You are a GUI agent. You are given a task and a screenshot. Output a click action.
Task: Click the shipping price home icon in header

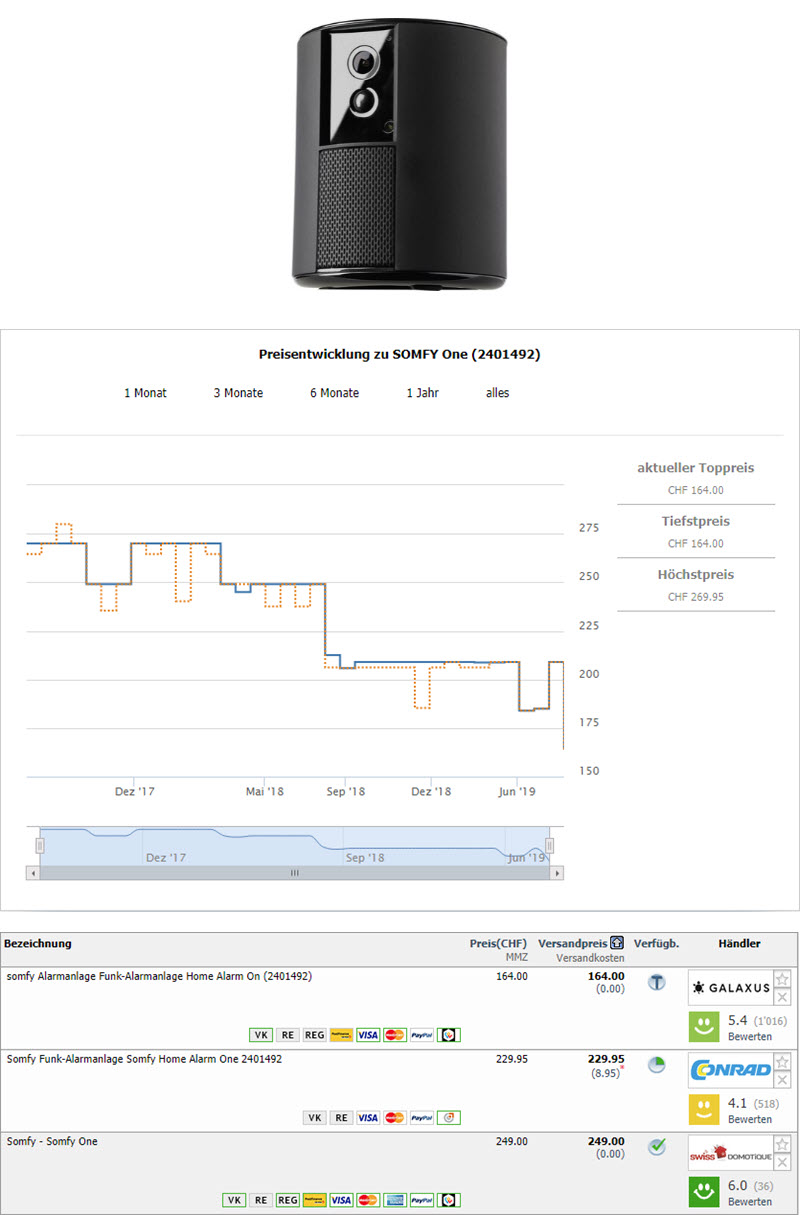(x=617, y=943)
